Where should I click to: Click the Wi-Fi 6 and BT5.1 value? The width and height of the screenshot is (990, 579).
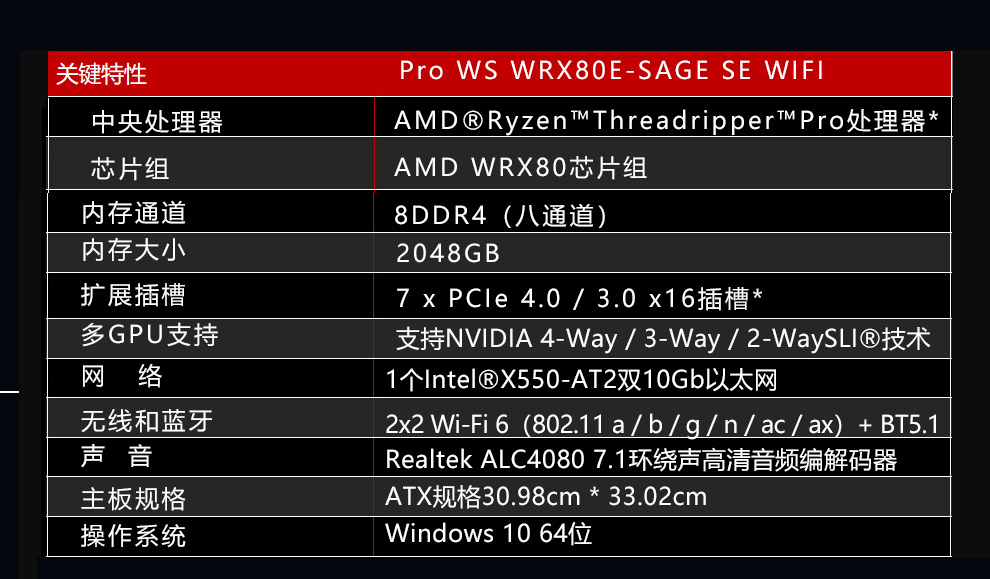click(662, 424)
